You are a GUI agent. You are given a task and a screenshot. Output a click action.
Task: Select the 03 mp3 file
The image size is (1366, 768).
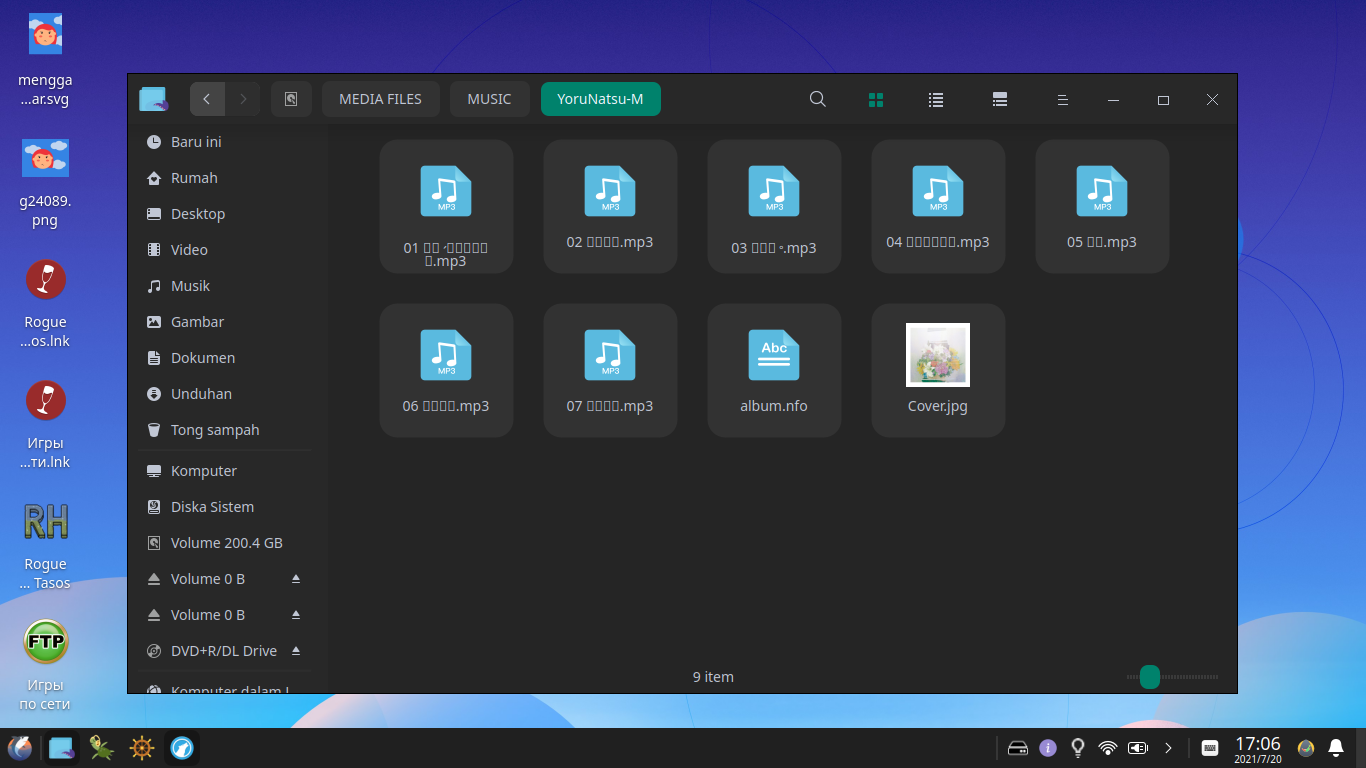coord(774,207)
